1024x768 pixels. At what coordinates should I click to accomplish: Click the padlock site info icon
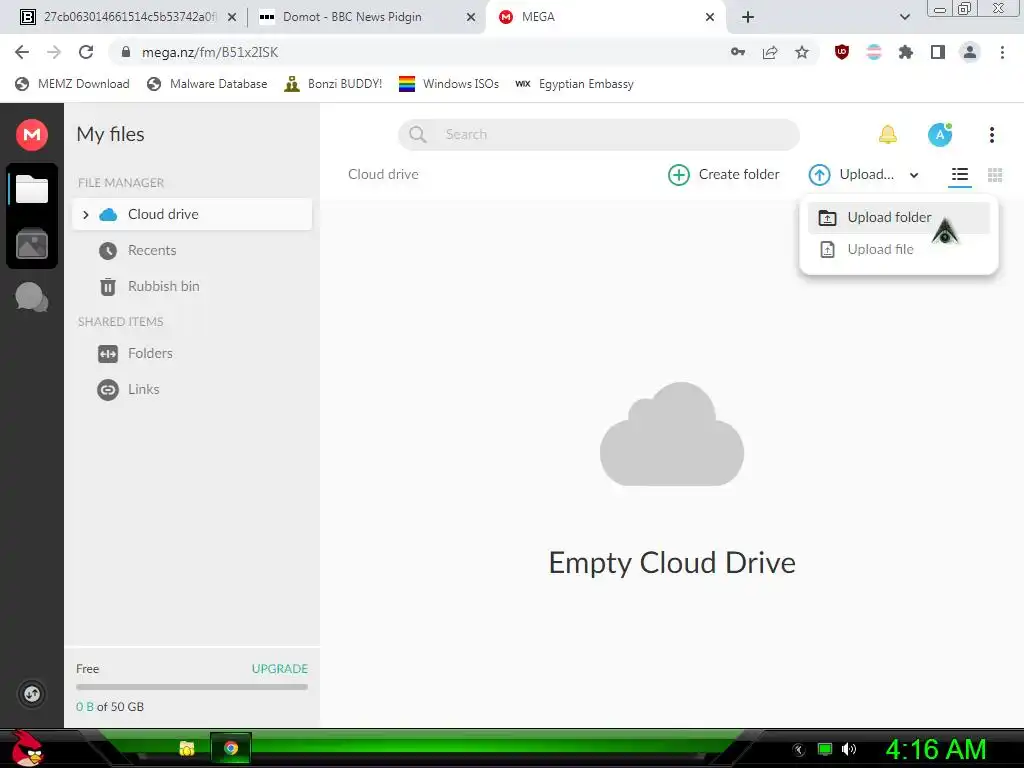tap(126, 52)
